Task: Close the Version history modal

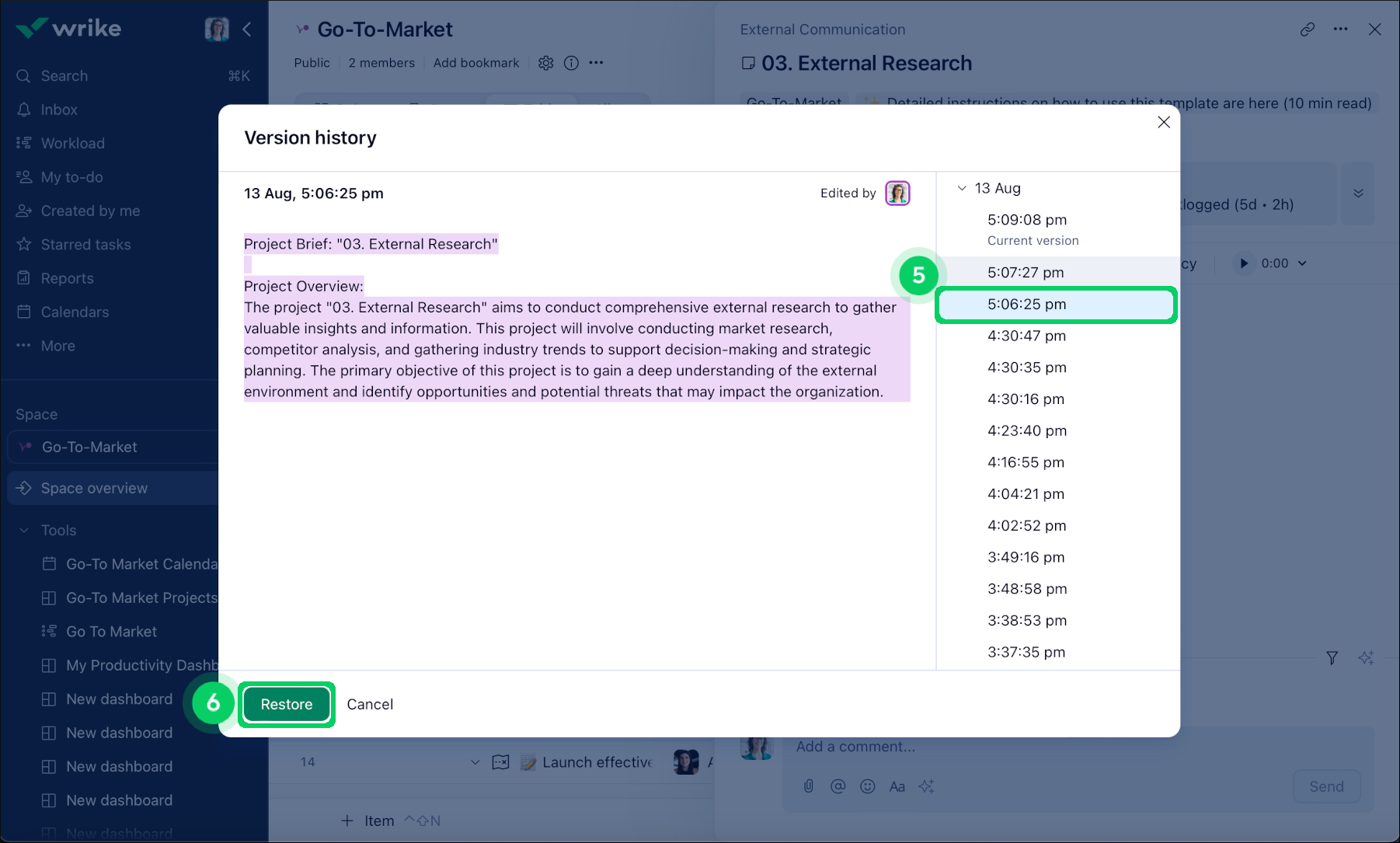Action: coord(1163,122)
